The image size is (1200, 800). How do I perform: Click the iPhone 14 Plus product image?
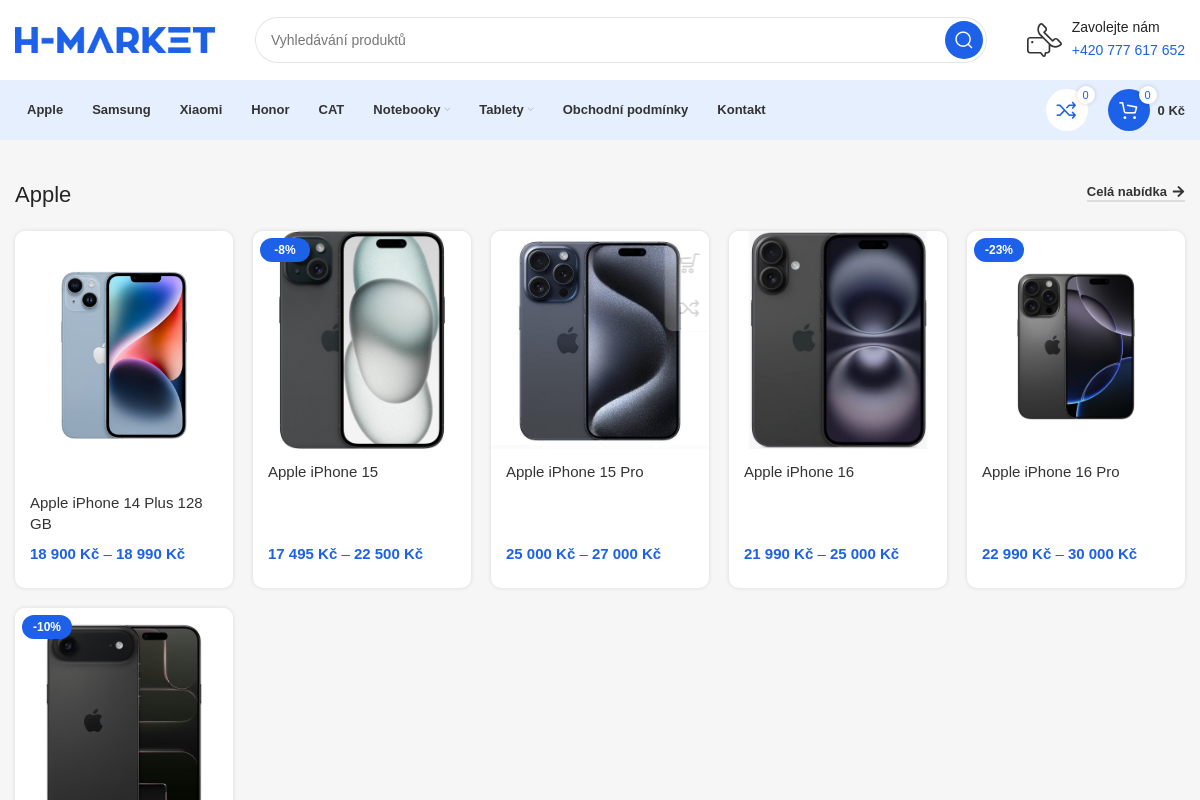click(x=124, y=355)
